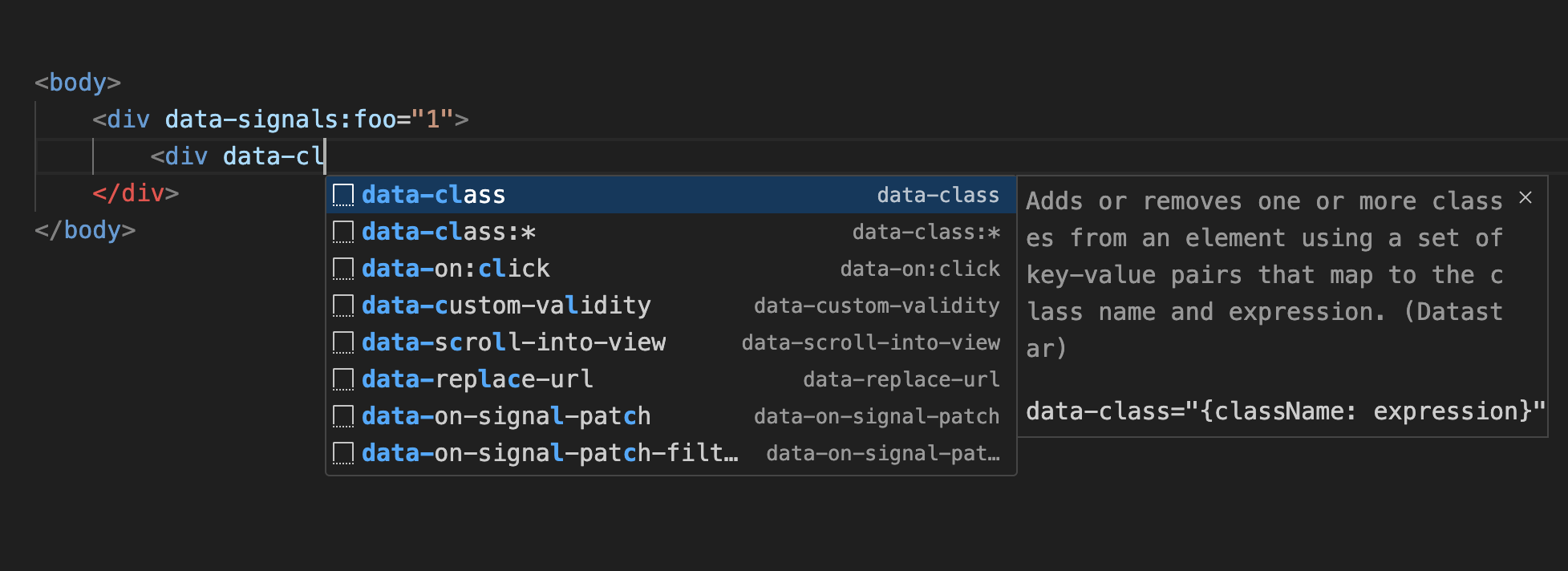This screenshot has width=1568, height=571.
Task: Select the data-on-signal-patch suggestion
Action: pos(505,416)
